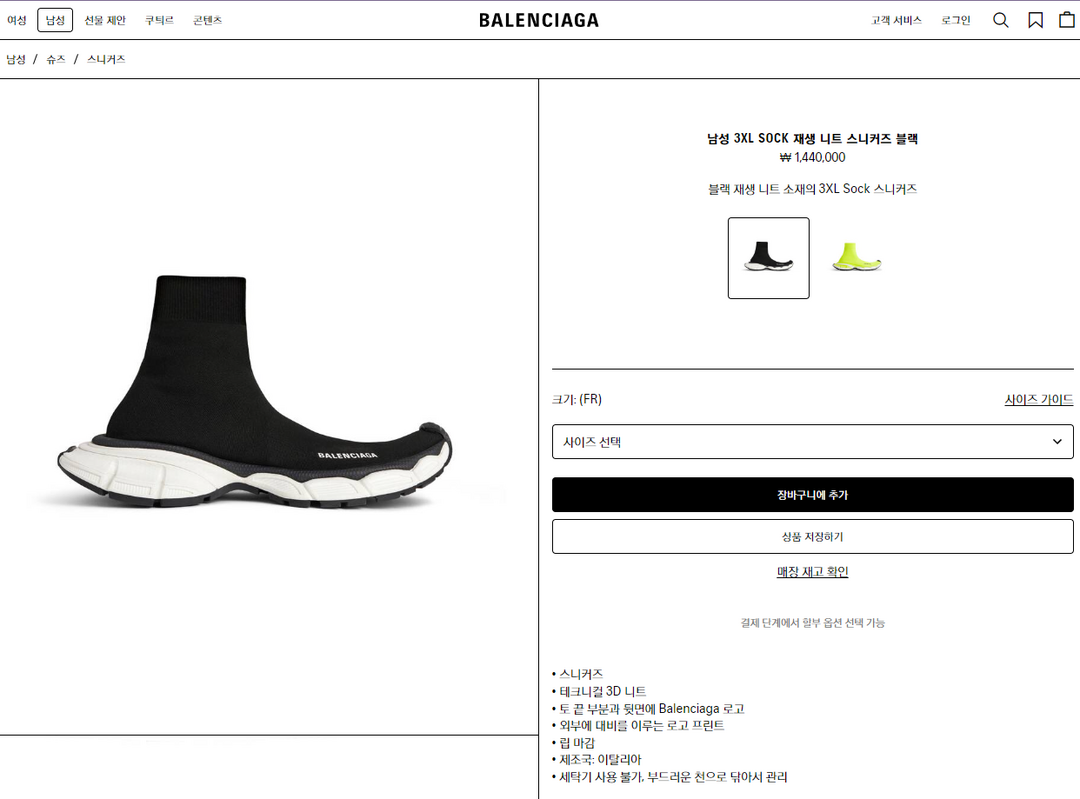
Task: Open the saved items bookmark icon
Action: tap(1035, 20)
